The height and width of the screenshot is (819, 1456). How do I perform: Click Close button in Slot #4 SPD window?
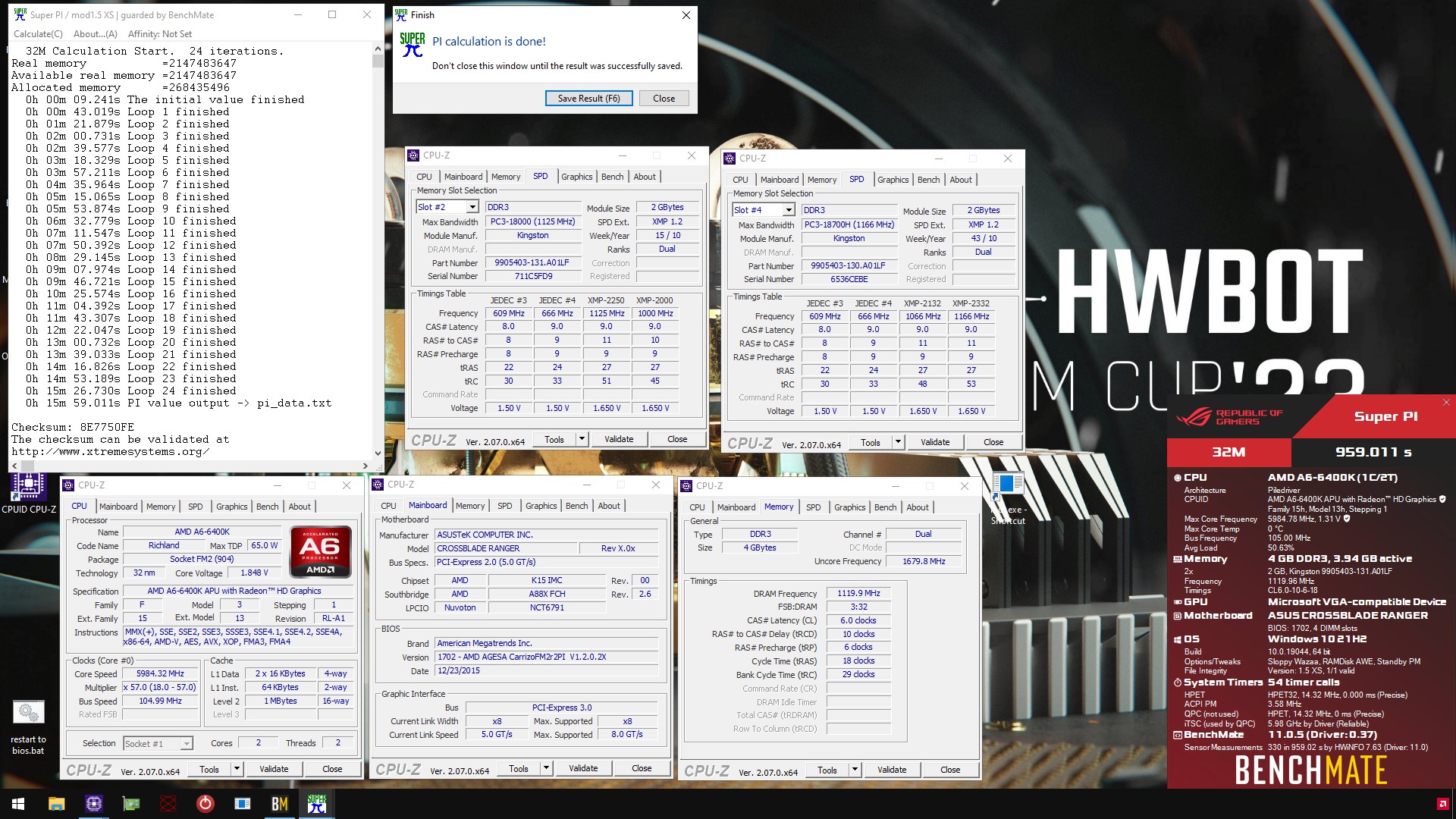click(x=993, y=442)
